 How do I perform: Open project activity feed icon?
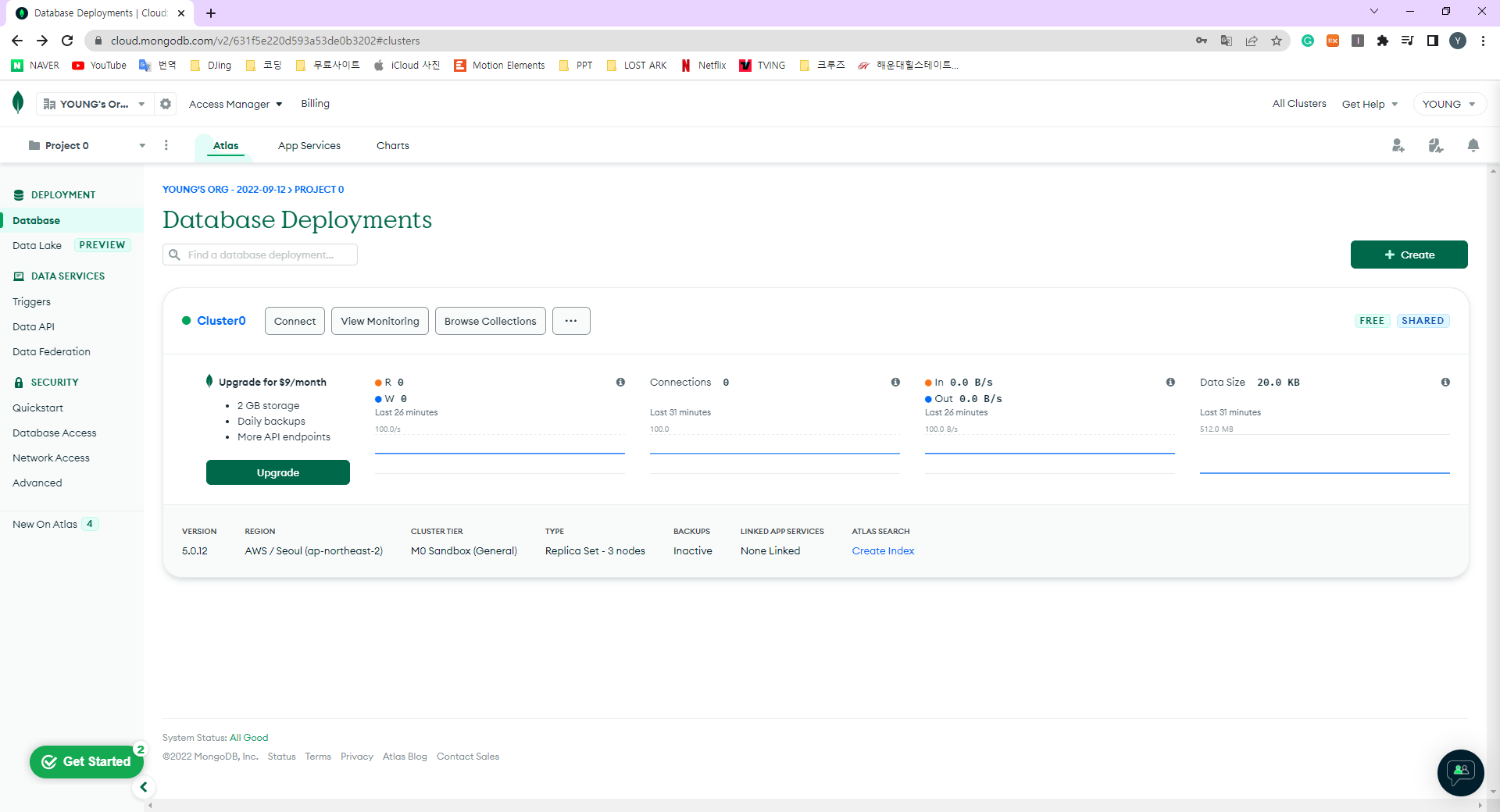pos(1435,145)
